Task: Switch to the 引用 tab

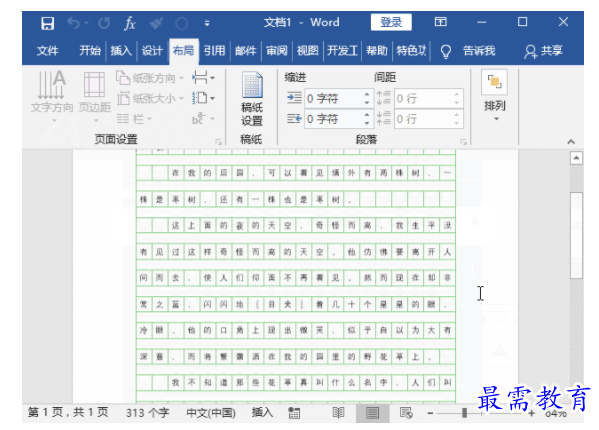Action: pyautogui.click(x=214, y=51)
